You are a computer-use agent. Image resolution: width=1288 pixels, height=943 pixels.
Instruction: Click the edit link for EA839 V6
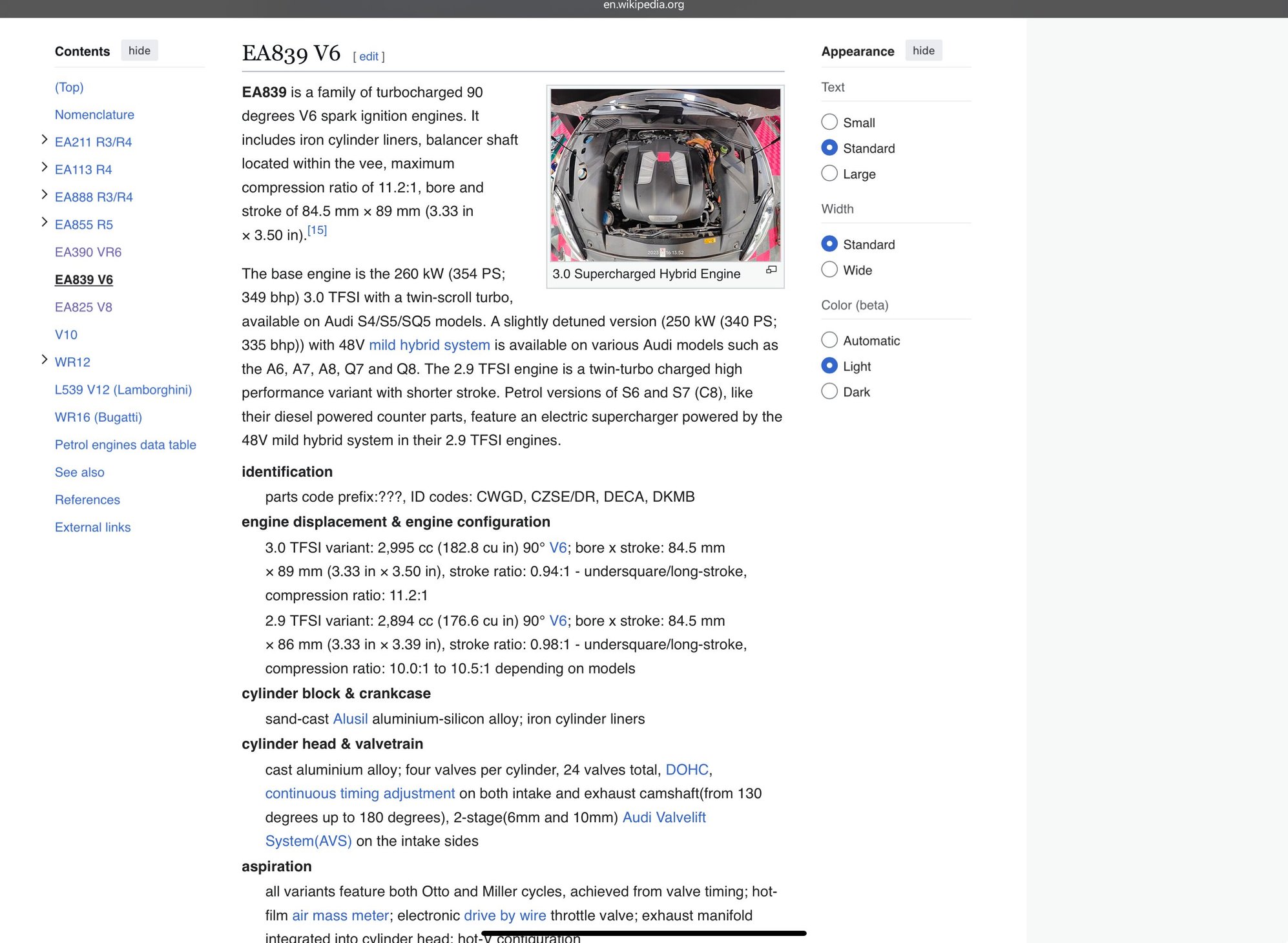point(368,56)
